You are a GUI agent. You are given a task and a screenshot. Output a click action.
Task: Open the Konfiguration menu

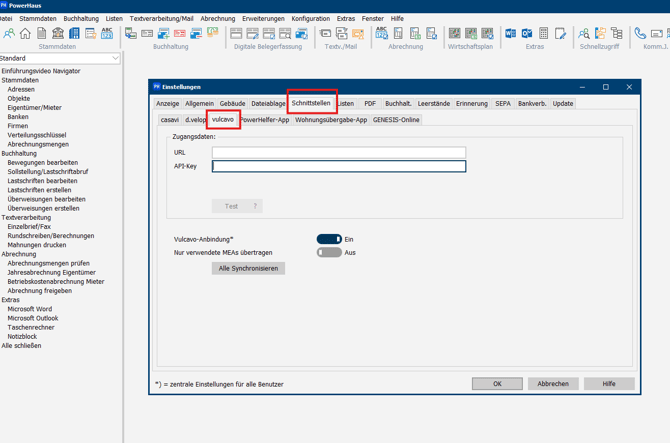coord(310,18)
